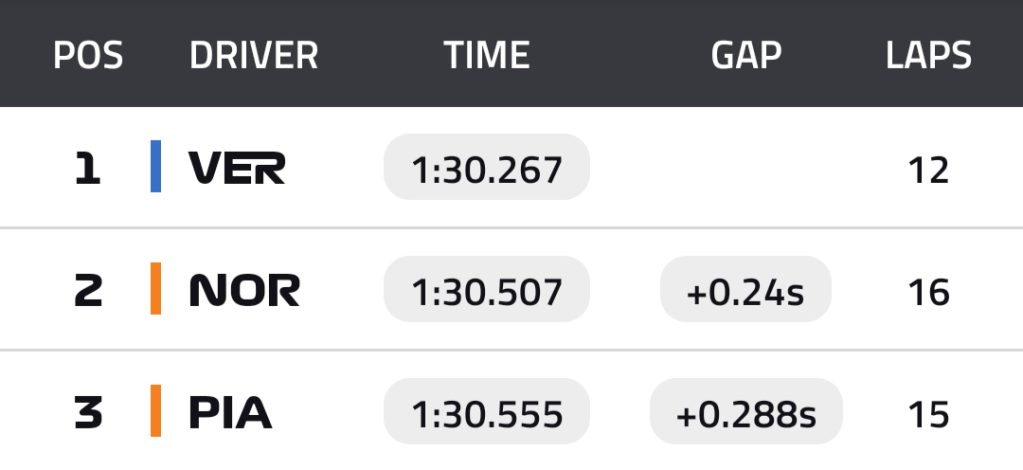Sort by the POS column header
The image size is (1023, 470).
coord(88,56)
